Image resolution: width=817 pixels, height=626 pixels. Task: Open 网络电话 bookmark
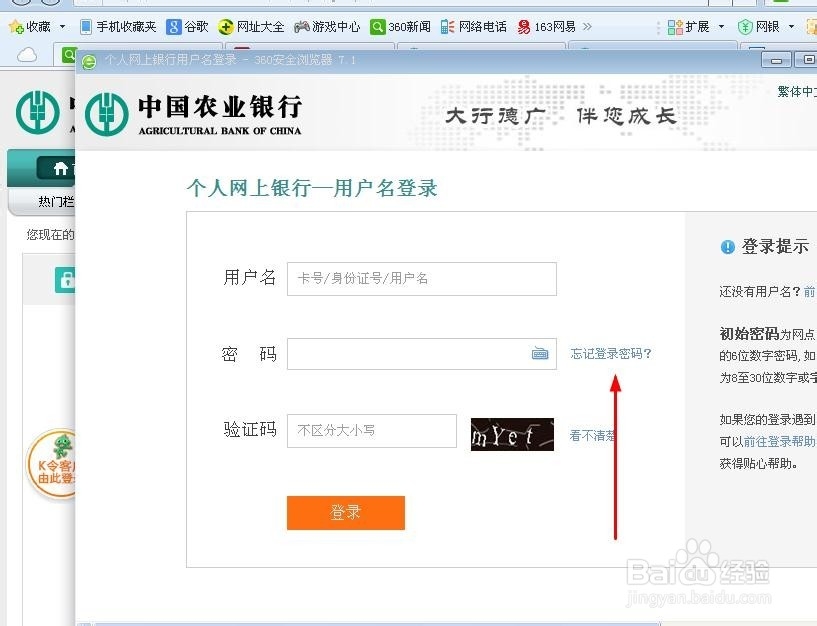[474, 27]
